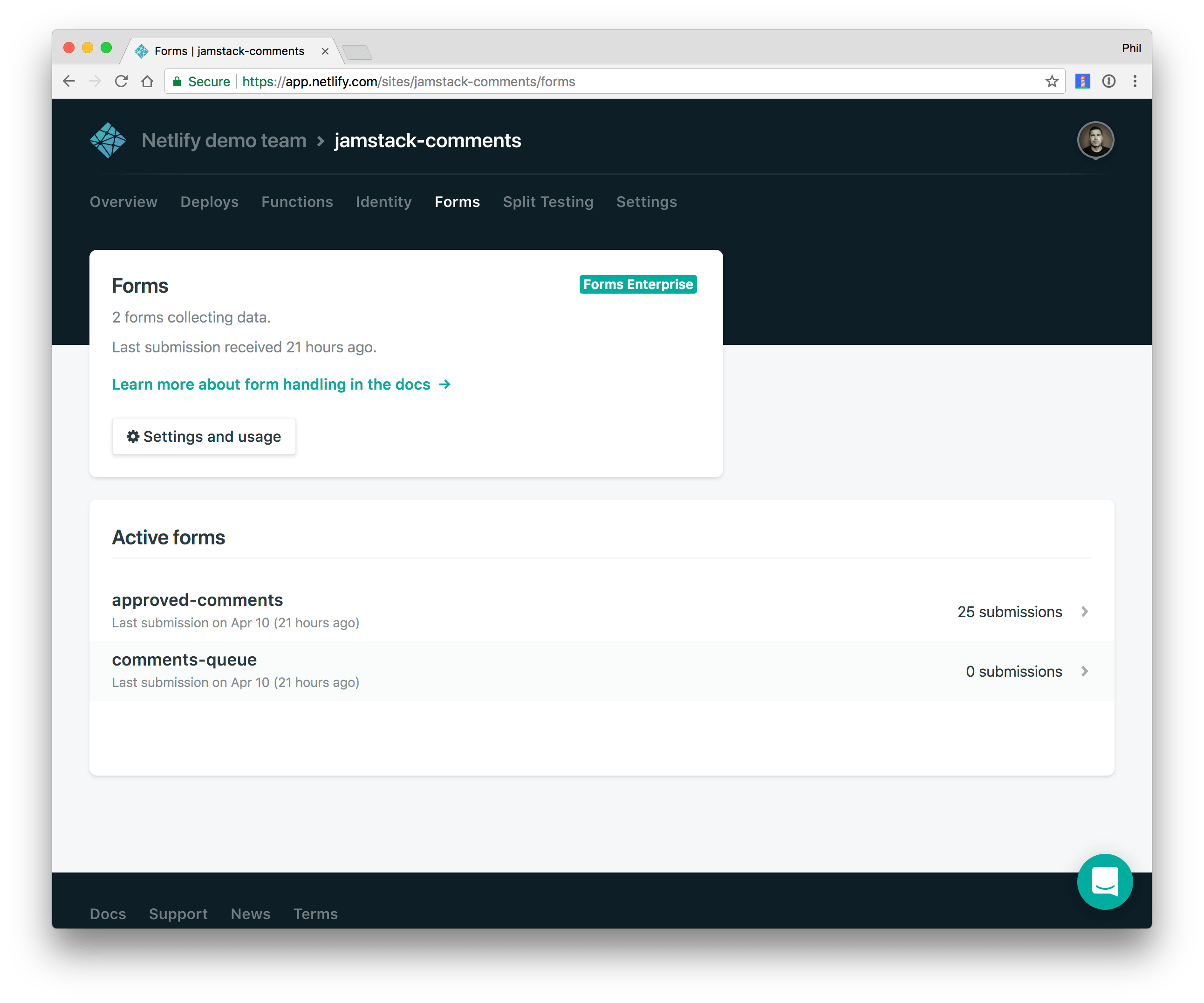1204x1003 pixels.
Task: Close the Forms jamstack-comments browser tab
Action: tap(325, 50)
